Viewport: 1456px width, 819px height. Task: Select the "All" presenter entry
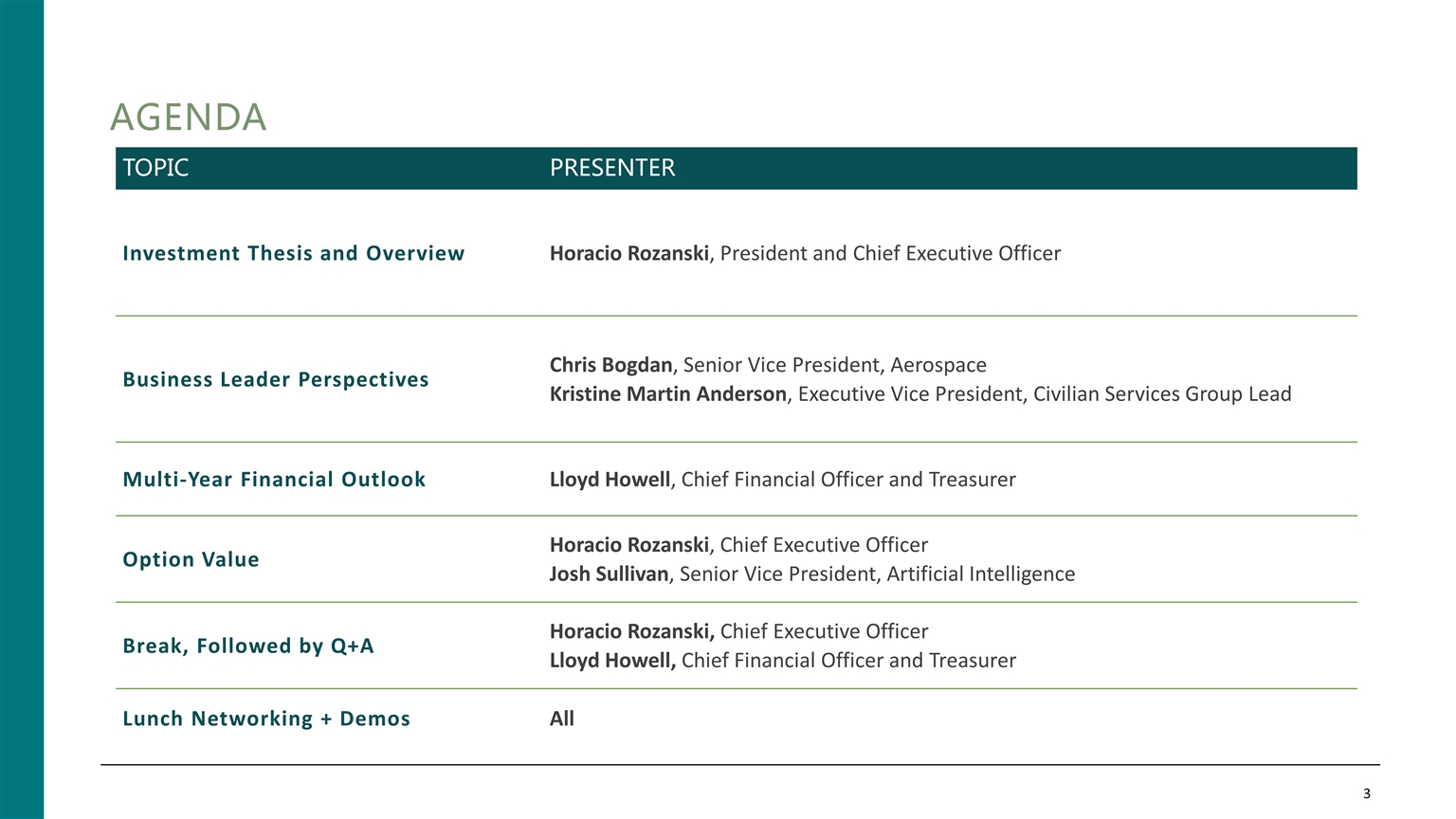pos(562,719)
